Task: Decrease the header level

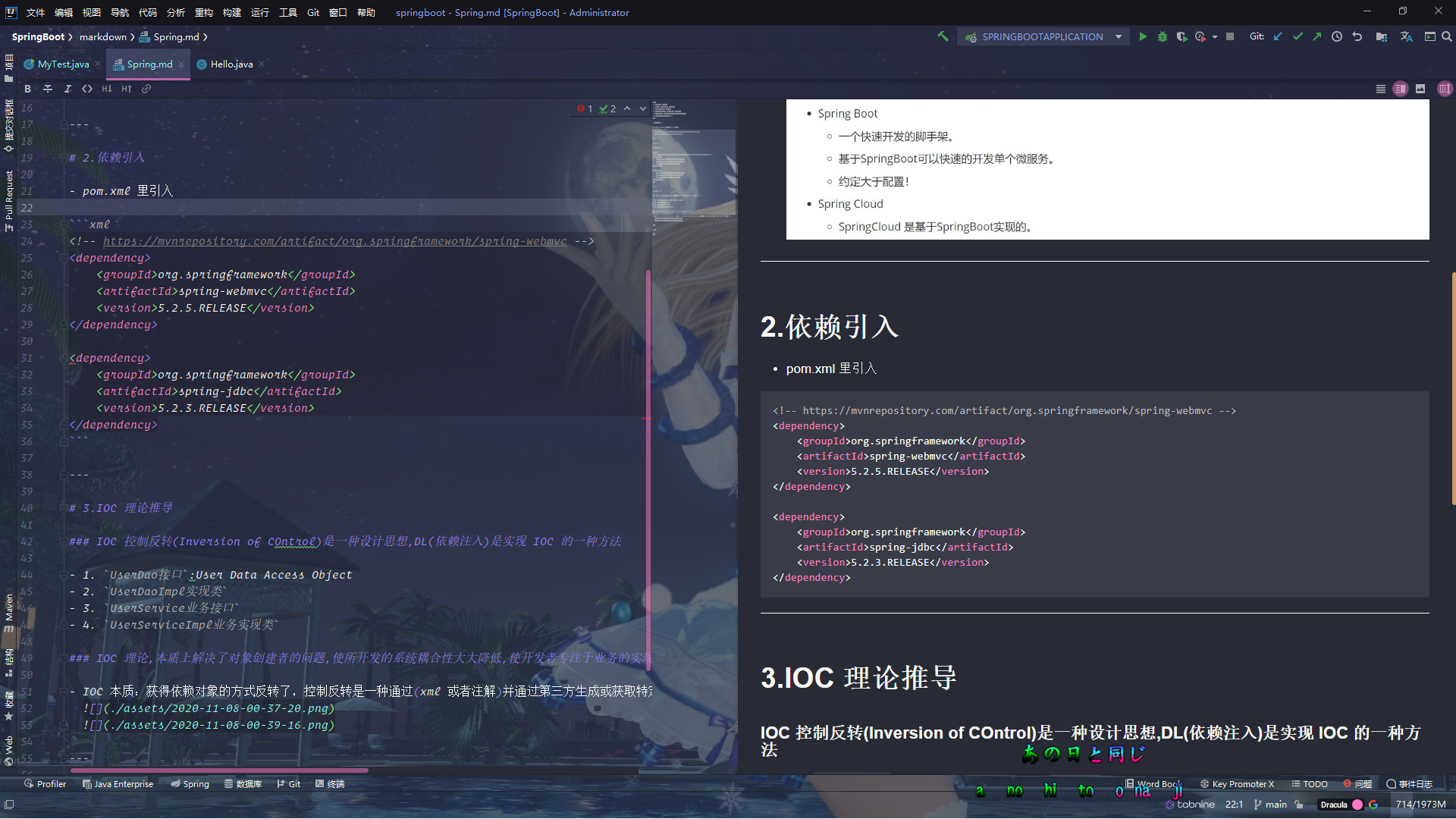Action: 107,89
